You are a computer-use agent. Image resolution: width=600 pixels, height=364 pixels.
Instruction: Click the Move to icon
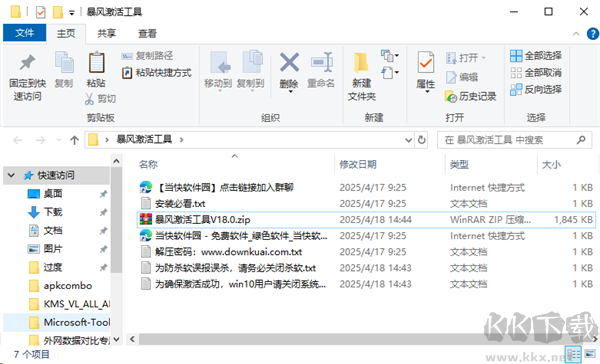[x=218, y=70]
